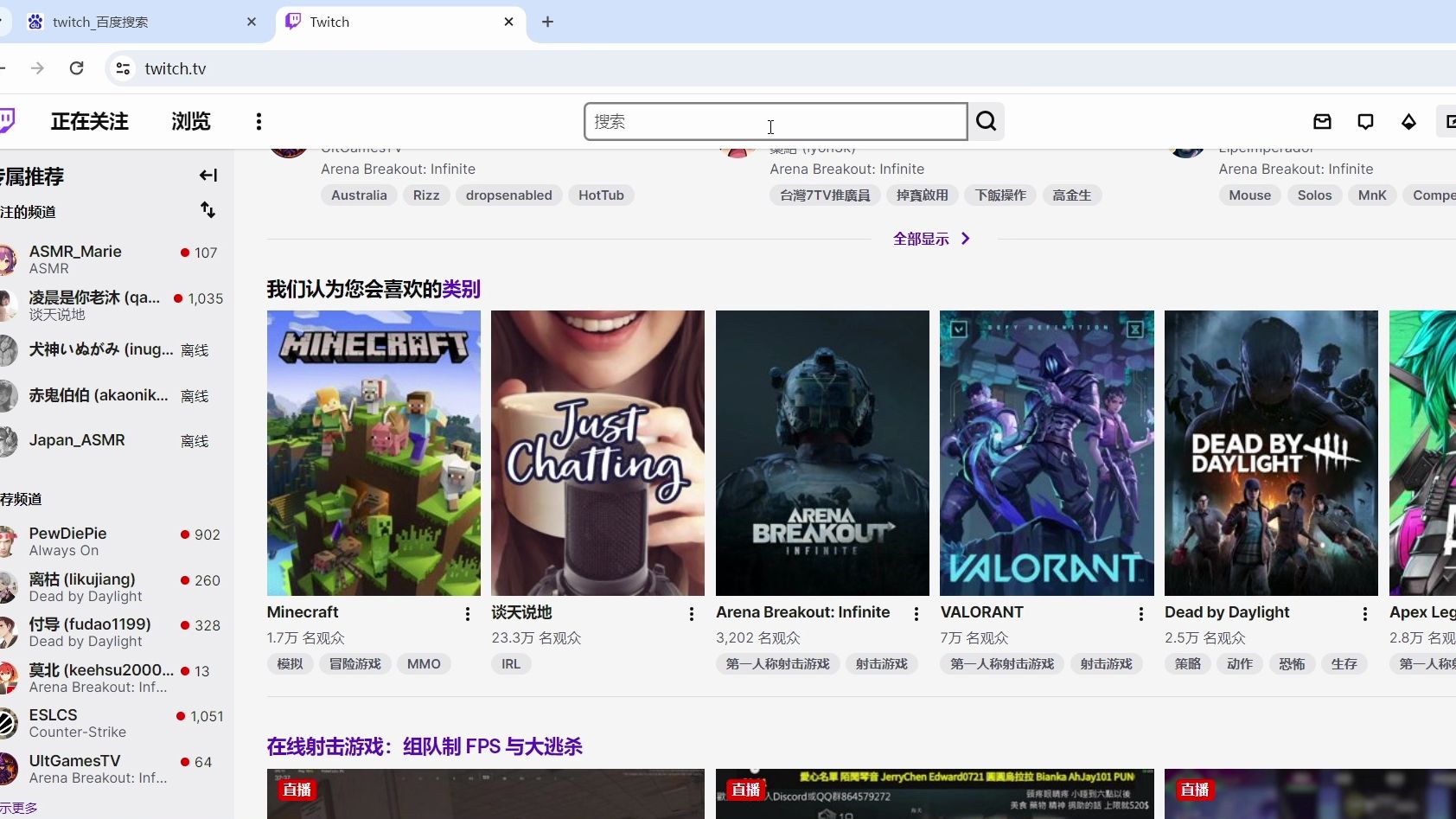Open the more options three-dot menu in navbar
This screenshot has width=1456, height=819.
[259, 122]
